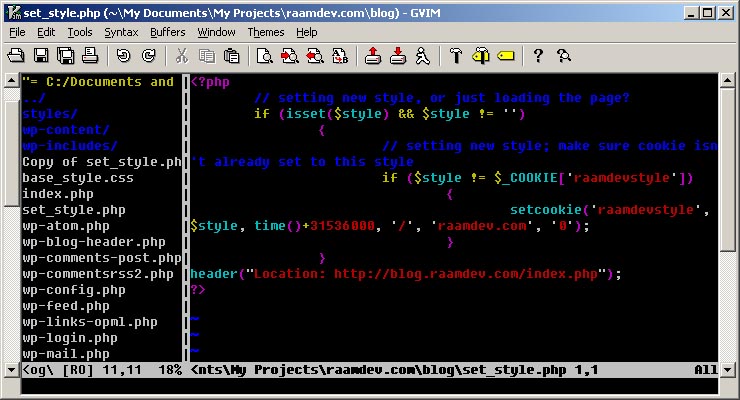Select wp-config.php in the file list

[73, 290]
